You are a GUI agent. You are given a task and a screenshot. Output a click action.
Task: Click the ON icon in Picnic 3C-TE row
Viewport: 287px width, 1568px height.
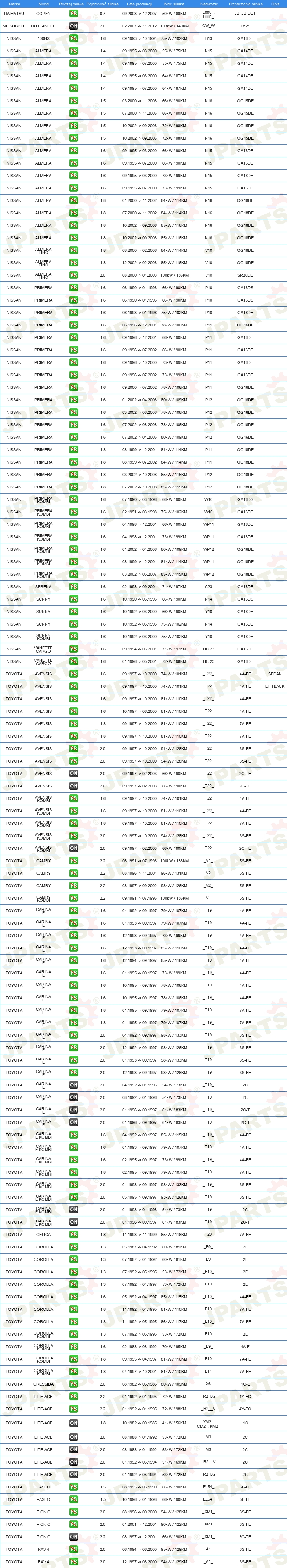tap(73, 1537)
